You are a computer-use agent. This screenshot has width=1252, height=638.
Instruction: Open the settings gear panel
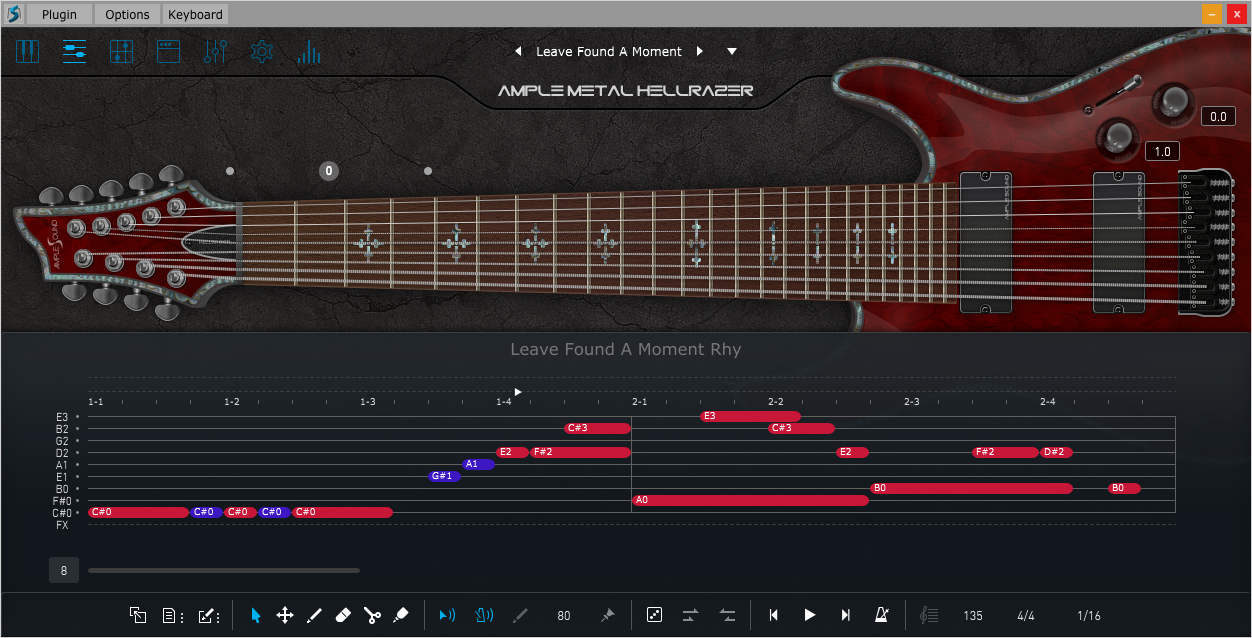[x=262, y=52]
